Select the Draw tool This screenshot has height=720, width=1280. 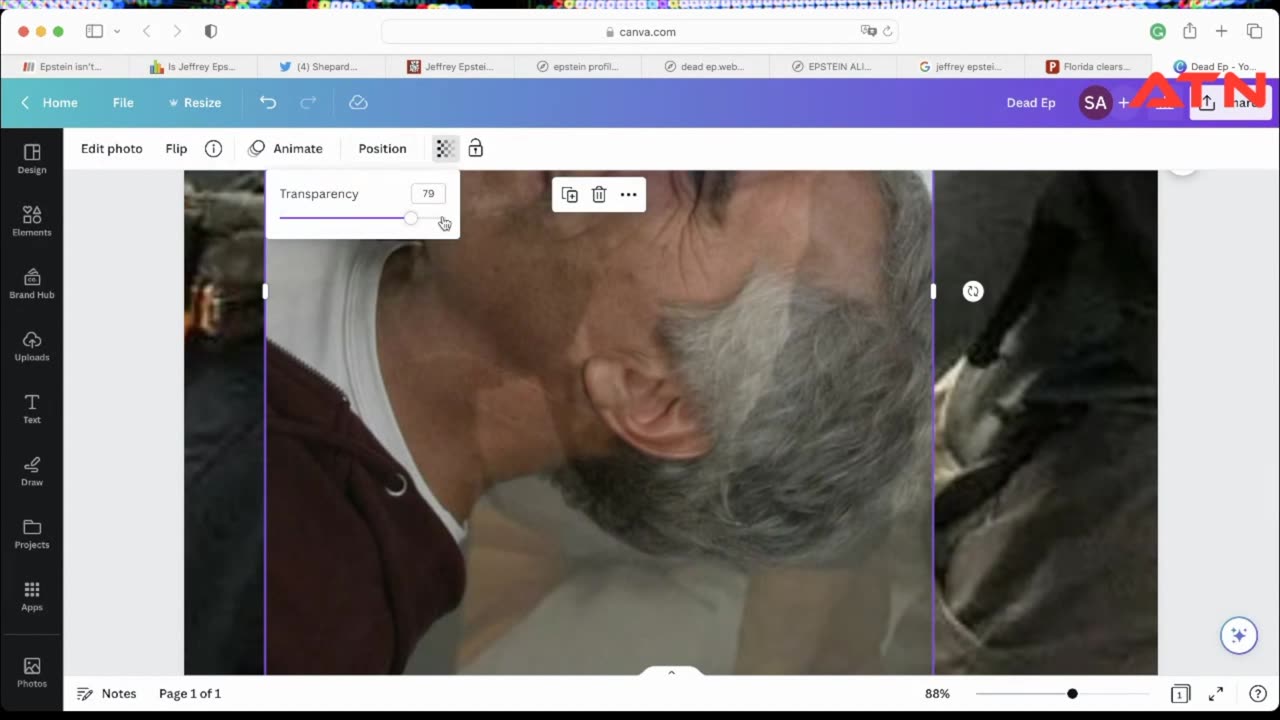[32, 471]
